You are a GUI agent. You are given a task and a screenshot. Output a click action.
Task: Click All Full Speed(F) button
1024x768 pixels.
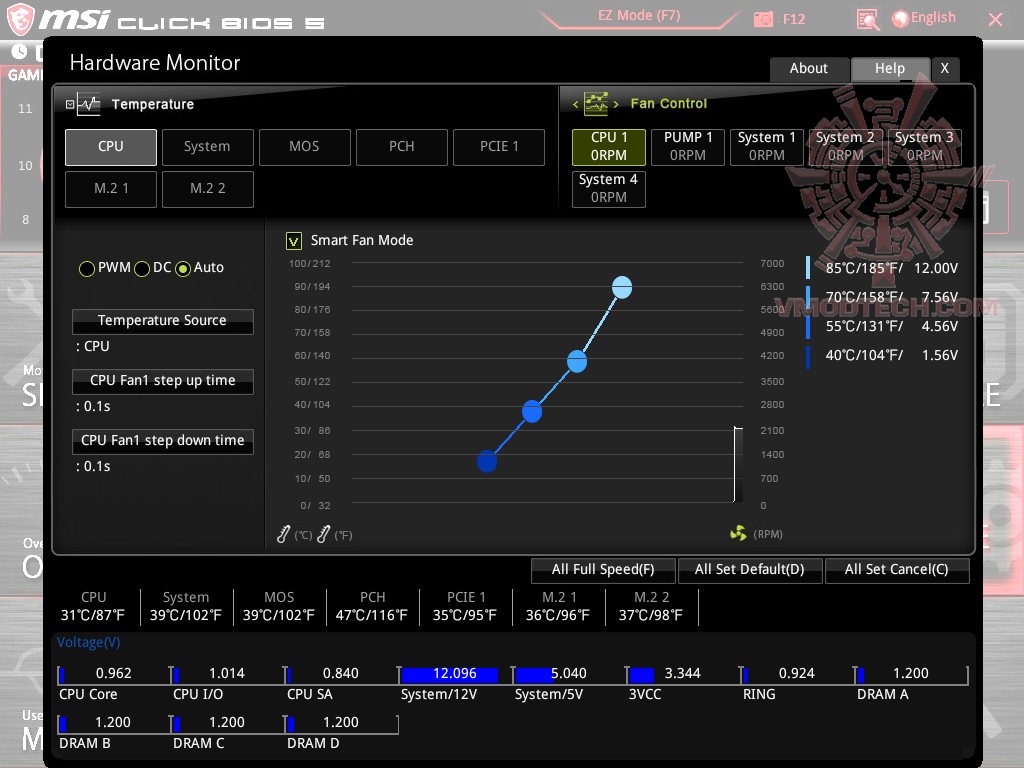point(603,569)
